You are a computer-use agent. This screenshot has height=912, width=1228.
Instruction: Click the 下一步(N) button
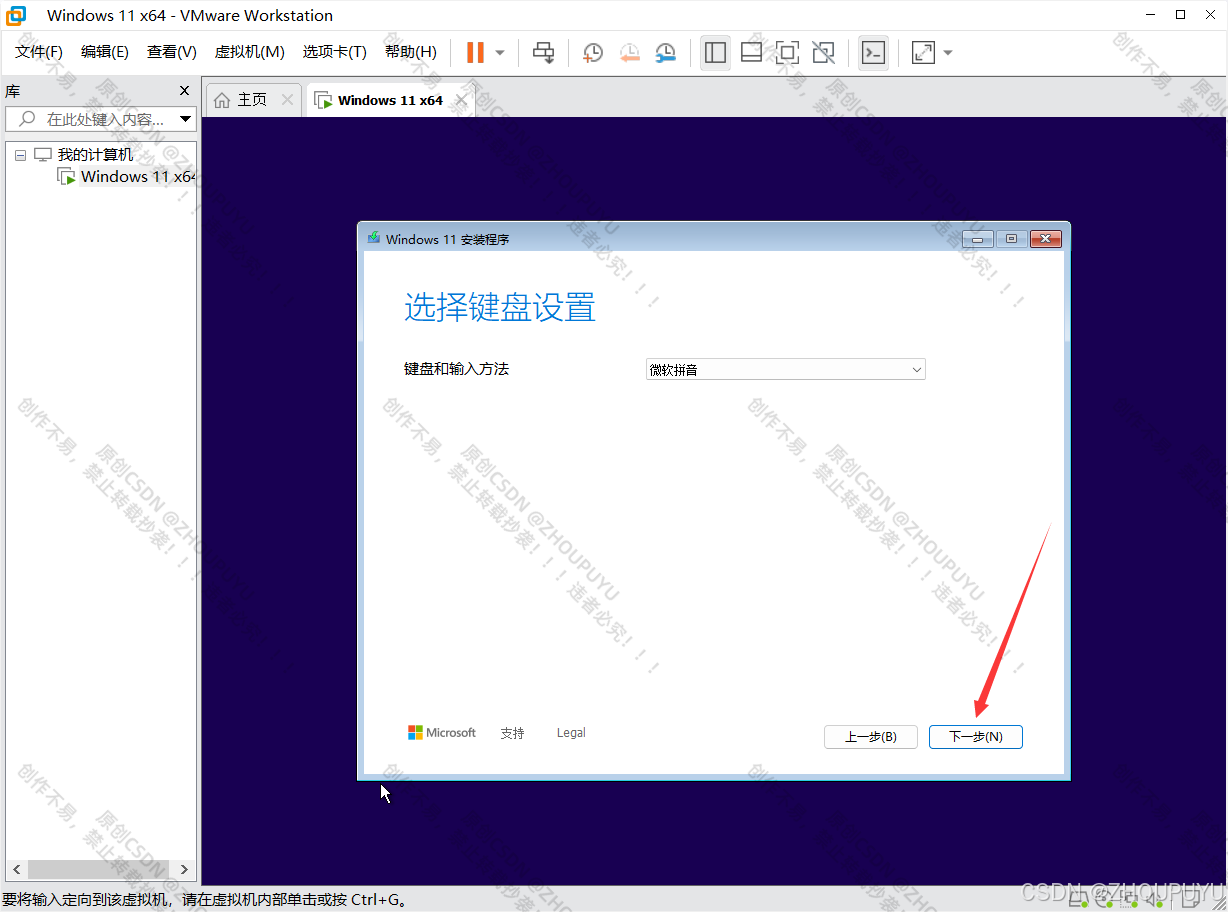976,737
